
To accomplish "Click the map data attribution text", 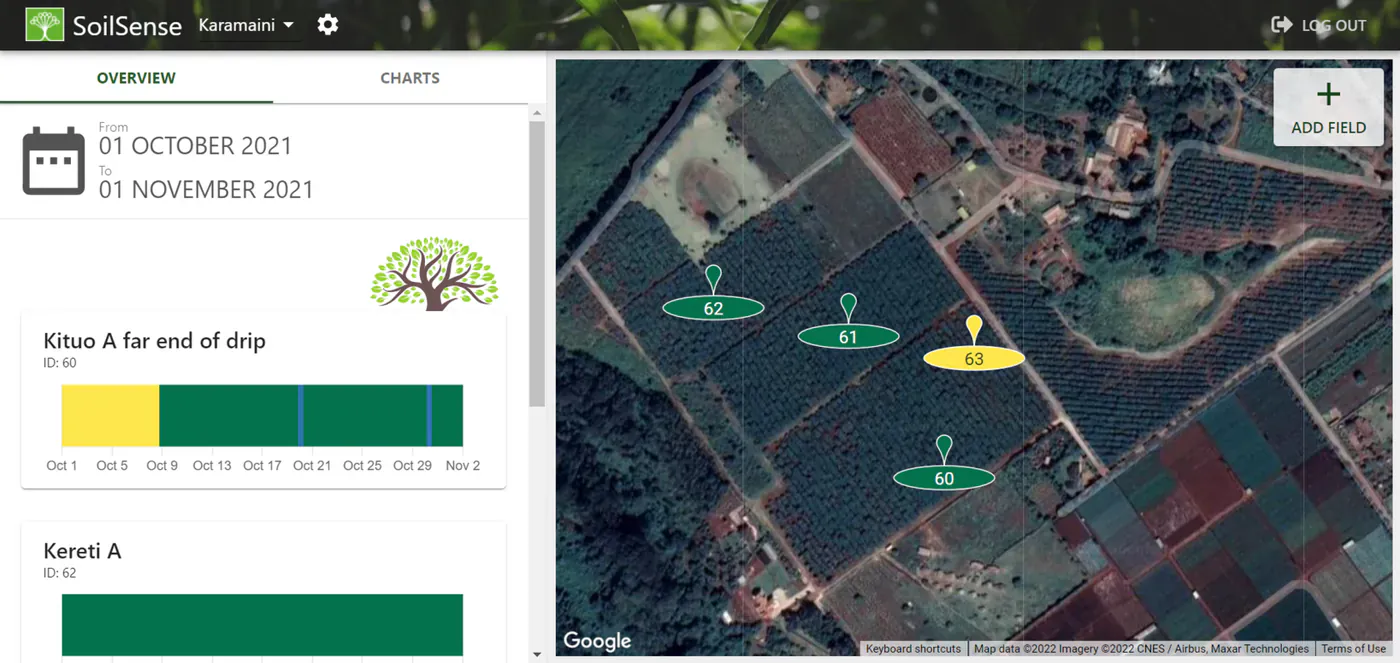I will [1141, 649].
